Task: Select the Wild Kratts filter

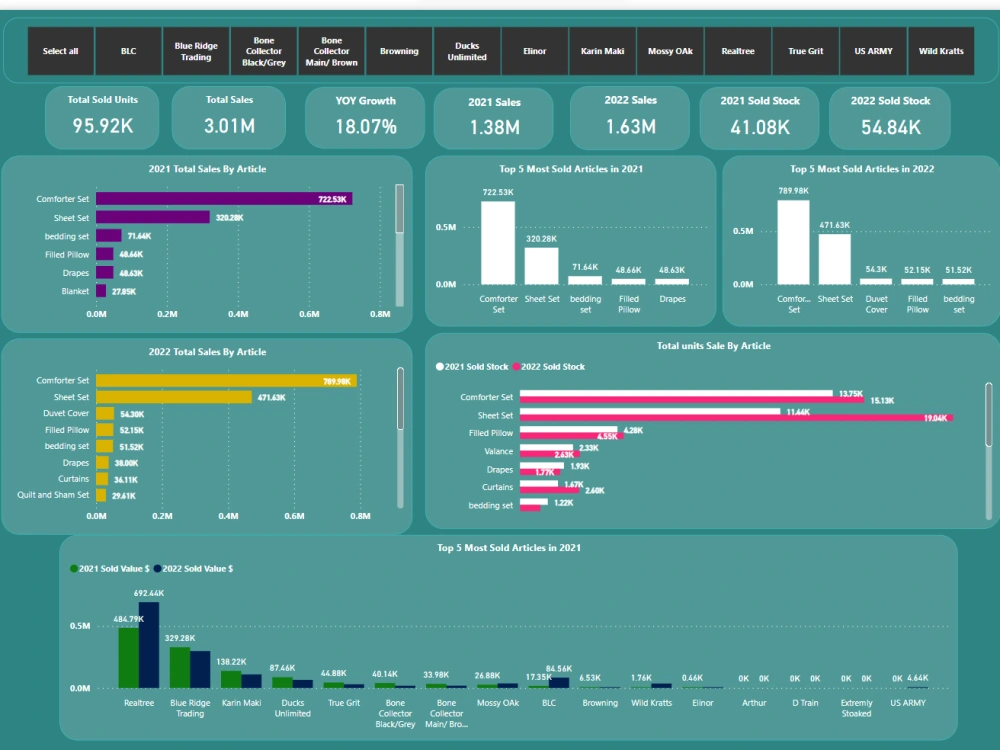Action: point(941,51)
